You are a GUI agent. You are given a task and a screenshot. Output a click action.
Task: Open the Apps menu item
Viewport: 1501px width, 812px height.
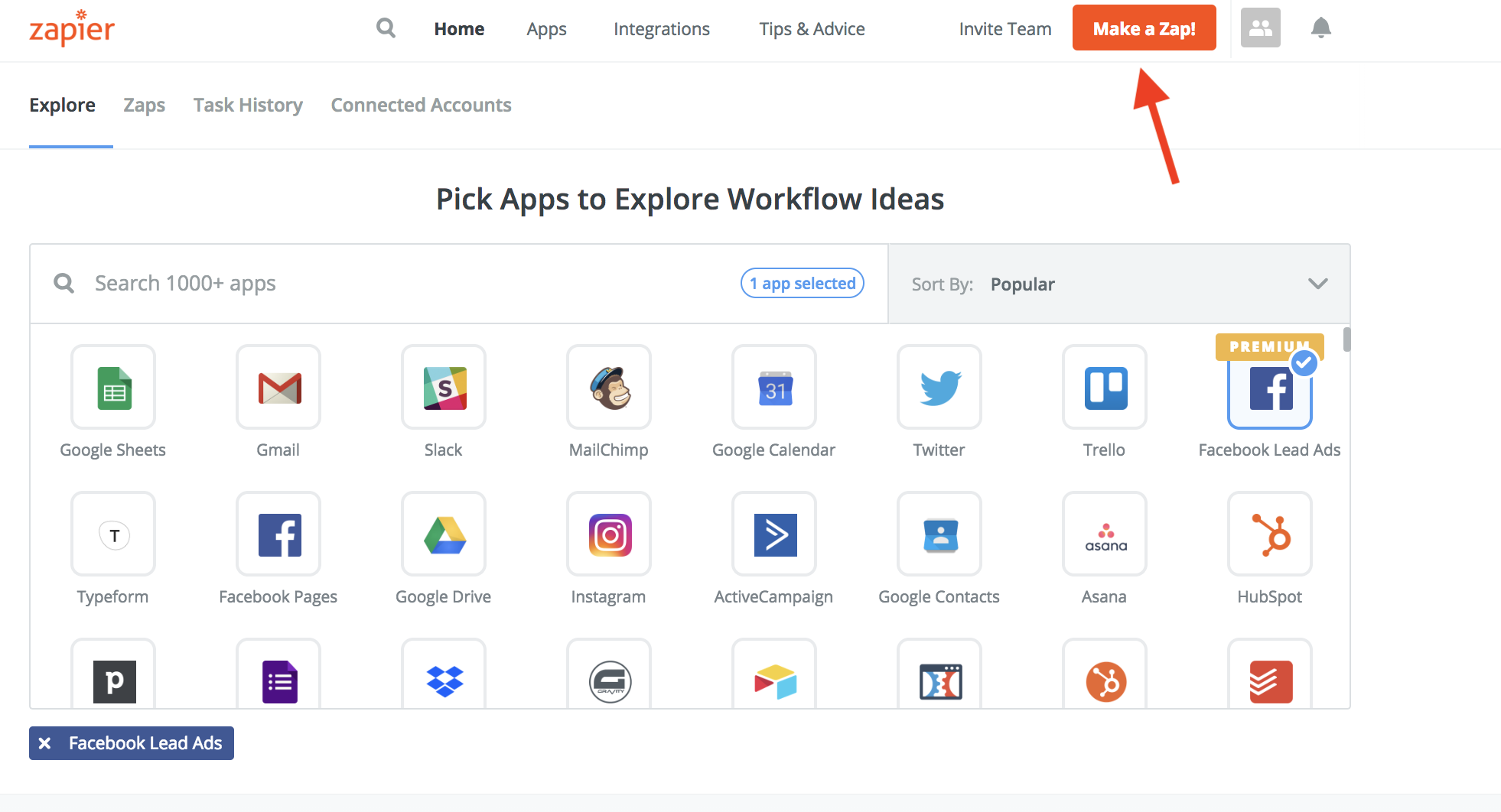coord(546,29)
